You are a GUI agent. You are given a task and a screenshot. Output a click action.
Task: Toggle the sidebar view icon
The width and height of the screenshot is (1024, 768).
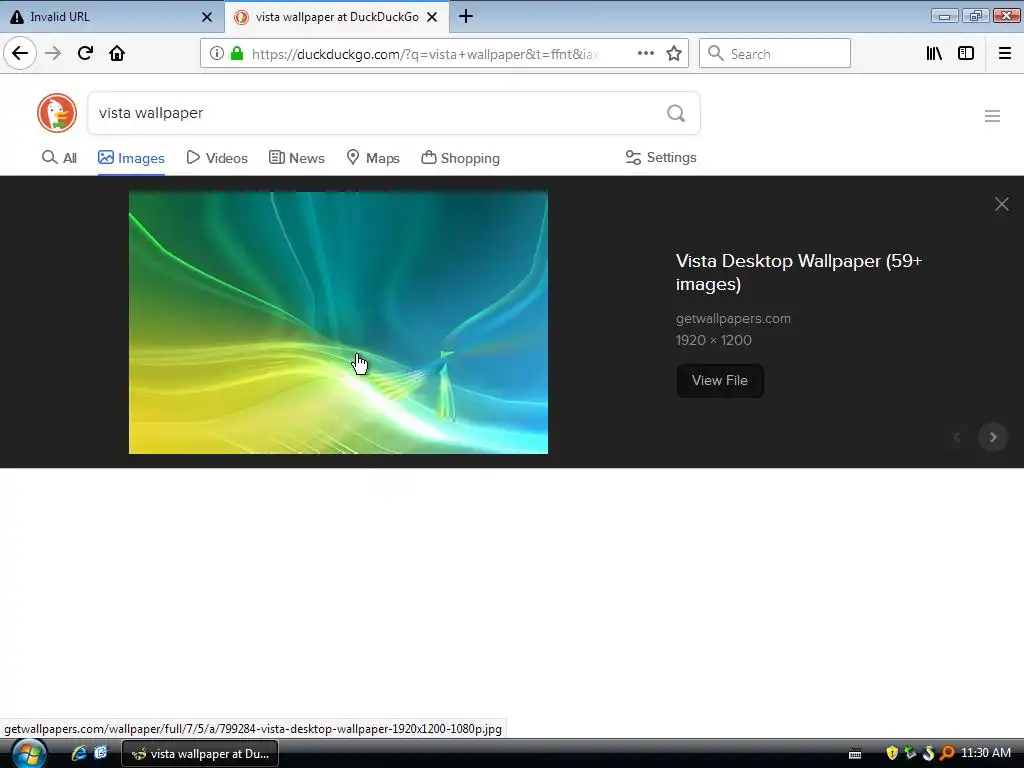pyautogui.click(x=966, y=54)
